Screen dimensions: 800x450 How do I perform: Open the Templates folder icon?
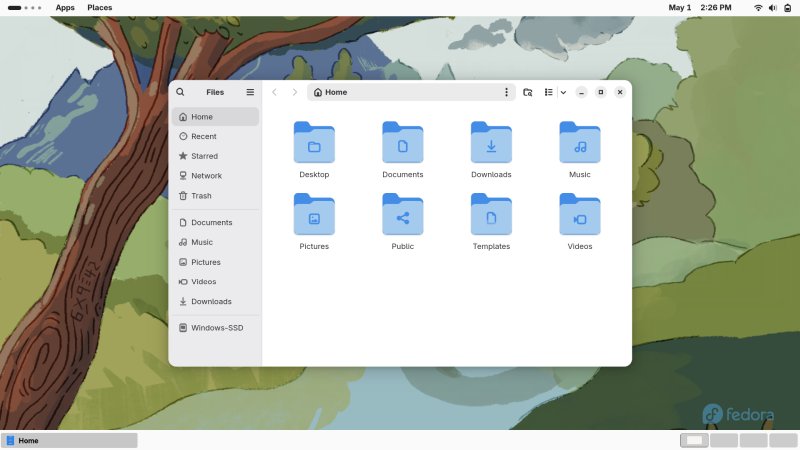pyautogui.click(x=491, y=214)
